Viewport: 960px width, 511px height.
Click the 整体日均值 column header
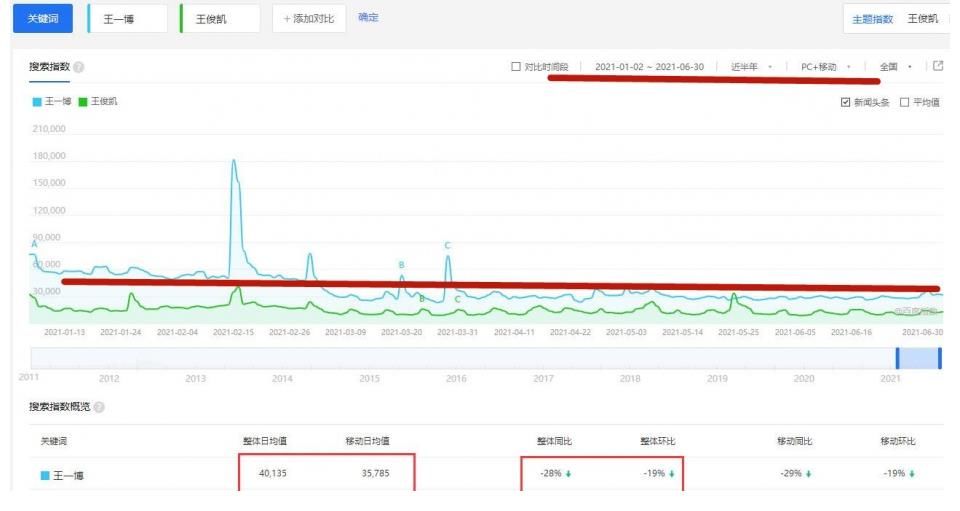pyautogui.click(x=264, y=441)
